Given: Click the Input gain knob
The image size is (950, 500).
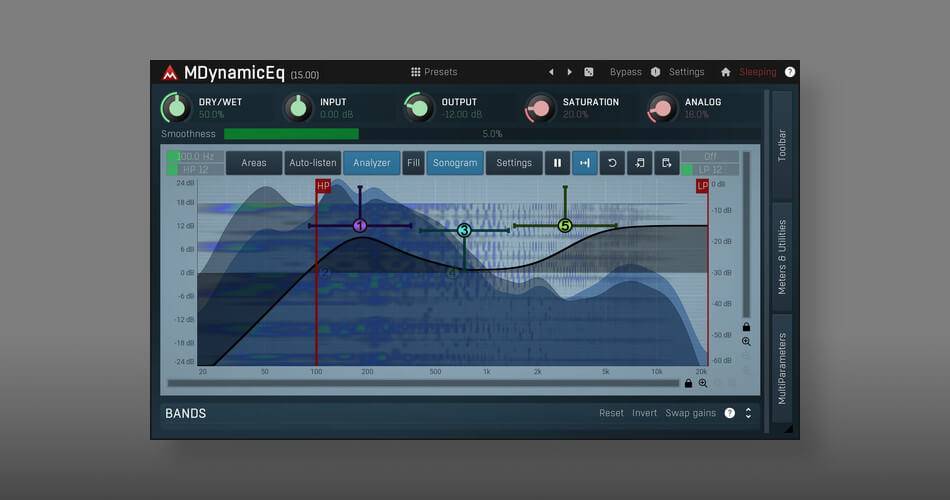Looking at the screenshot, I should [297, 108].
